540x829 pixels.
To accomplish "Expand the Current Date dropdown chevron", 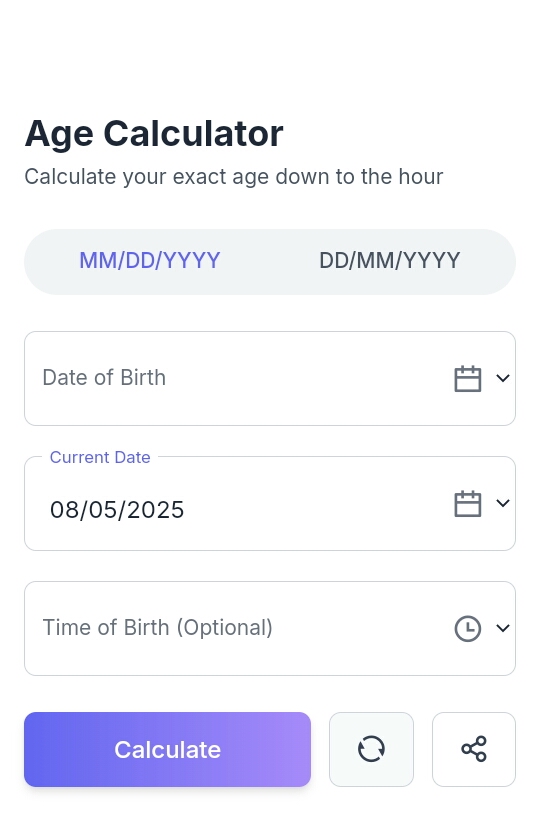I will pyautogui.click(x=503, y=503).
